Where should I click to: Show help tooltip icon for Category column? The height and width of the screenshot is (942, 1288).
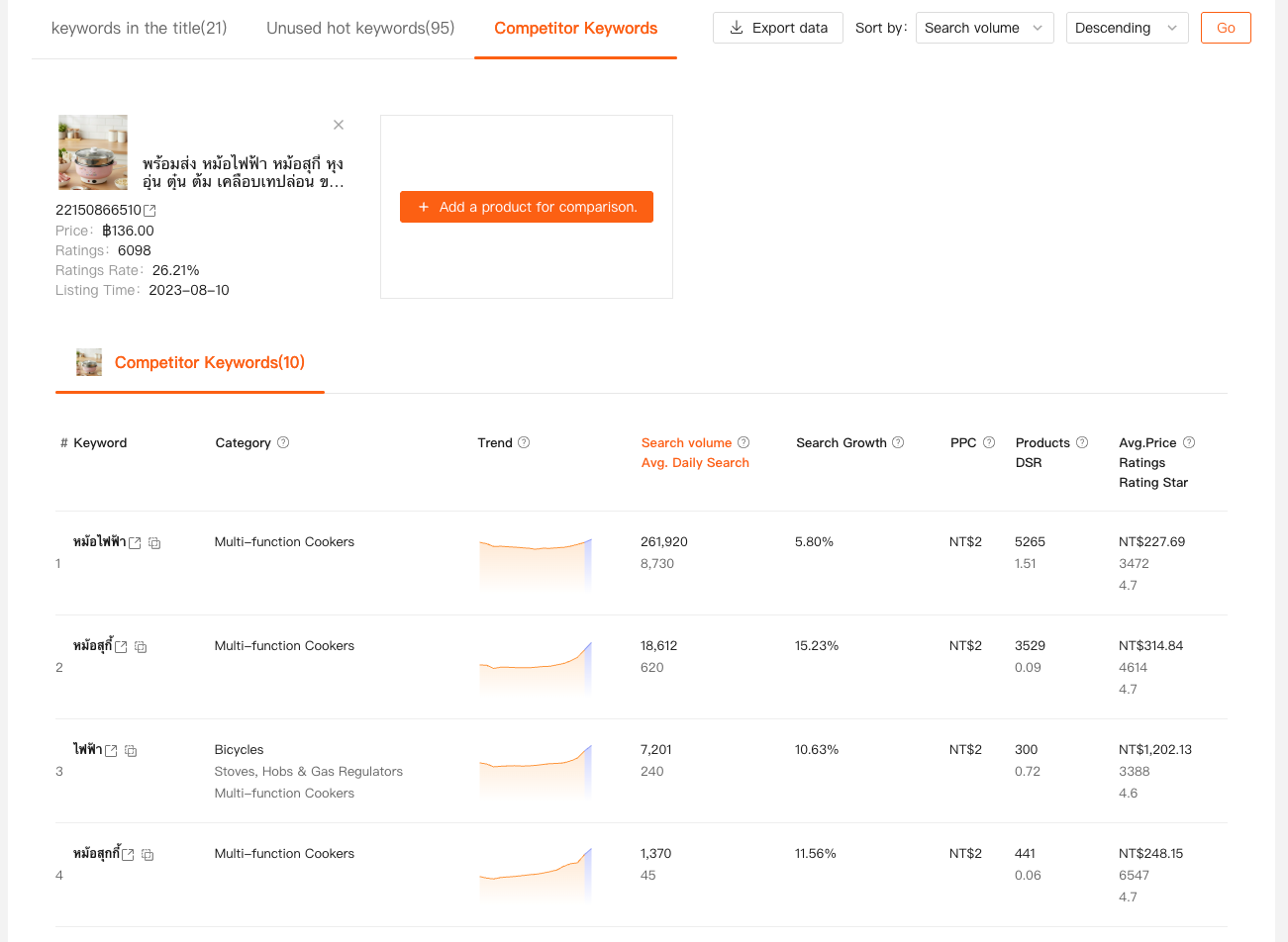tap(283, 442)
